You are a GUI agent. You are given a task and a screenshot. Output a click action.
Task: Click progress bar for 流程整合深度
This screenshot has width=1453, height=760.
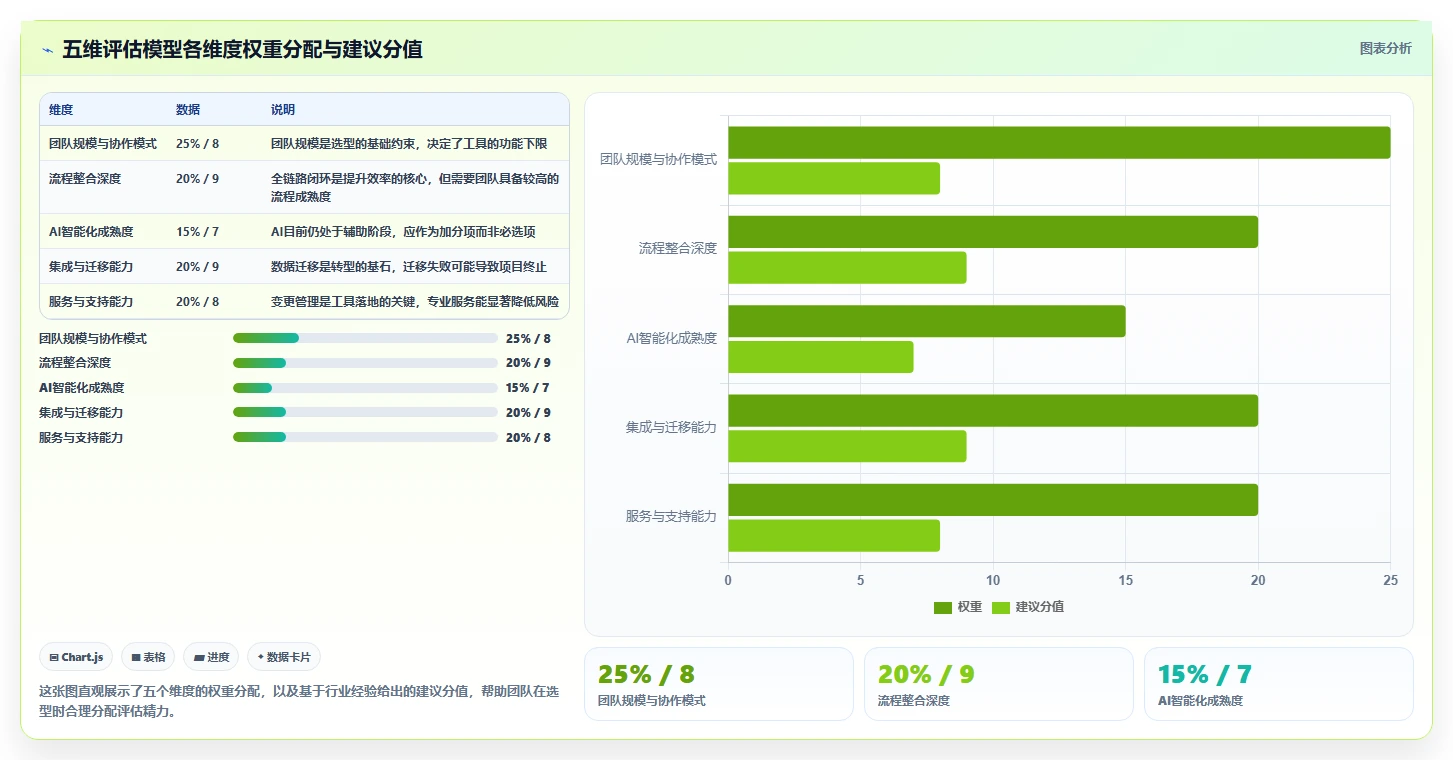(365, 363)
